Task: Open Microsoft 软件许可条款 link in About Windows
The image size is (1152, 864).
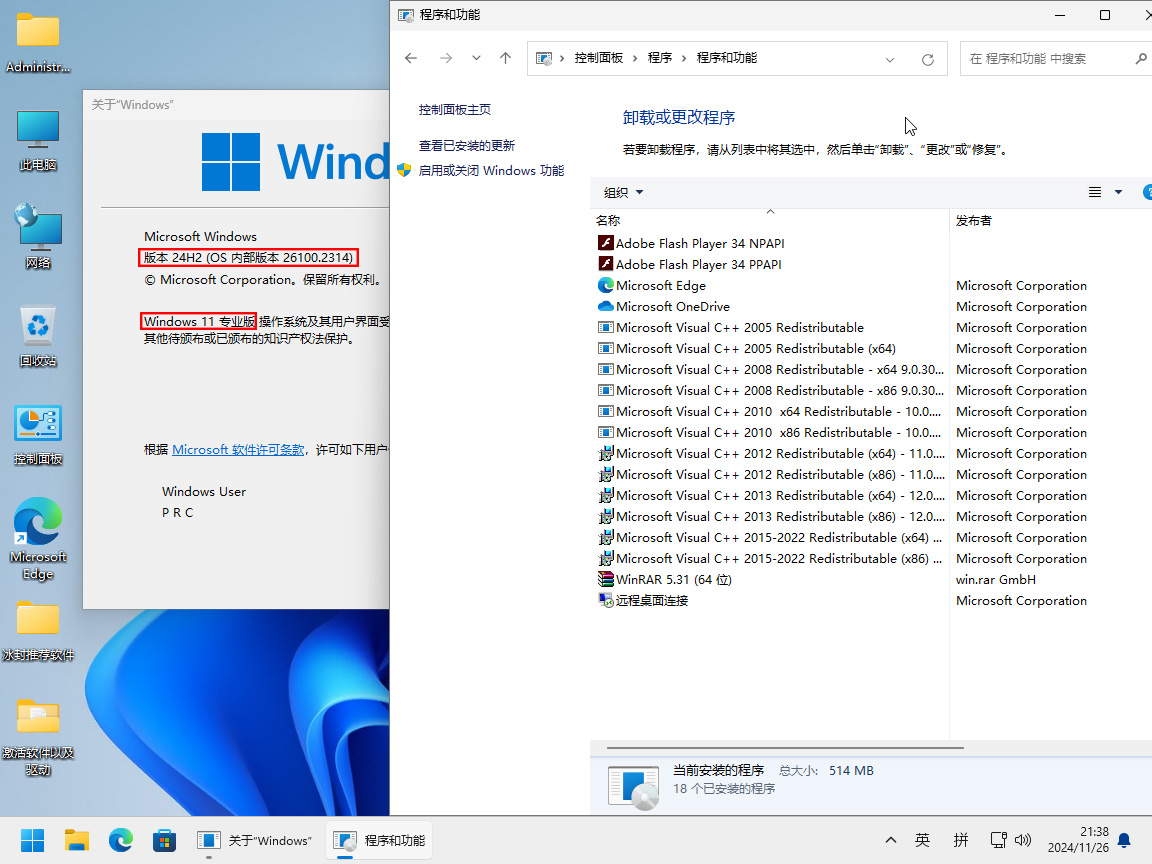Action: coord(238,450)
